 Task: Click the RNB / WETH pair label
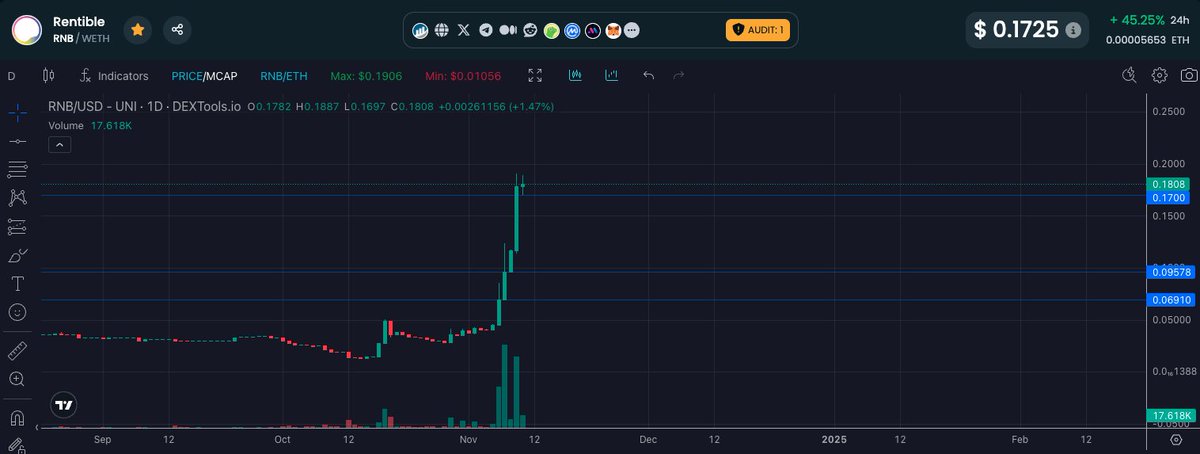[80, 38]
